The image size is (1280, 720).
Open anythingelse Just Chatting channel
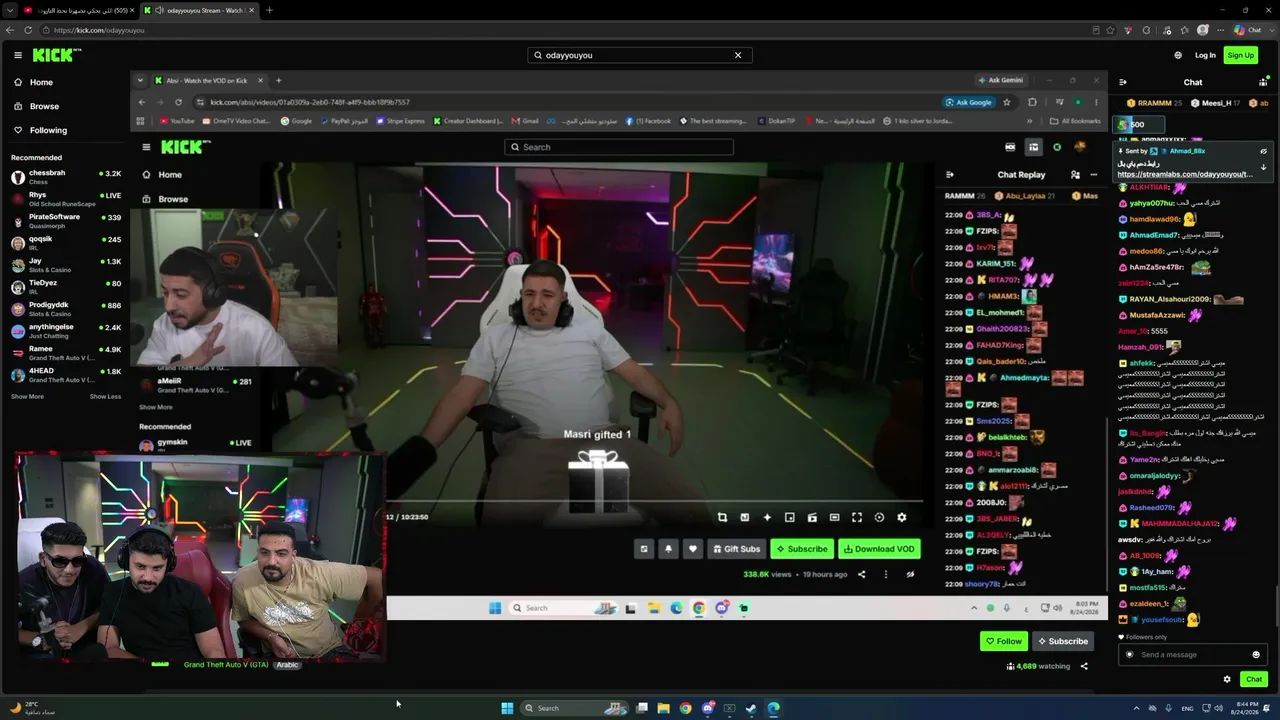(66, 330)
